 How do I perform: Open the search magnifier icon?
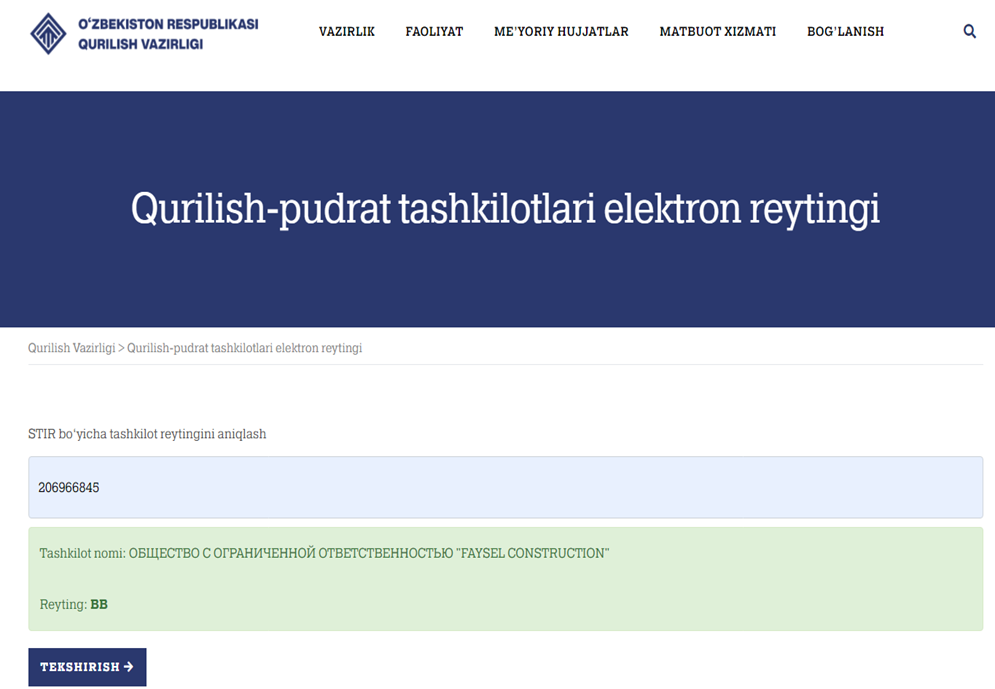pyautogui.click(x=969, y=31)
